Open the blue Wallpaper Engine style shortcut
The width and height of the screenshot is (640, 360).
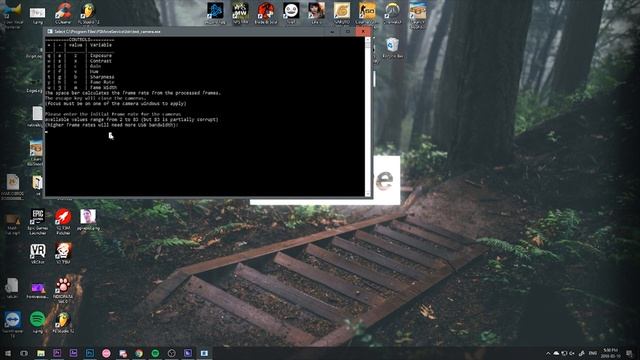point(215,12)
